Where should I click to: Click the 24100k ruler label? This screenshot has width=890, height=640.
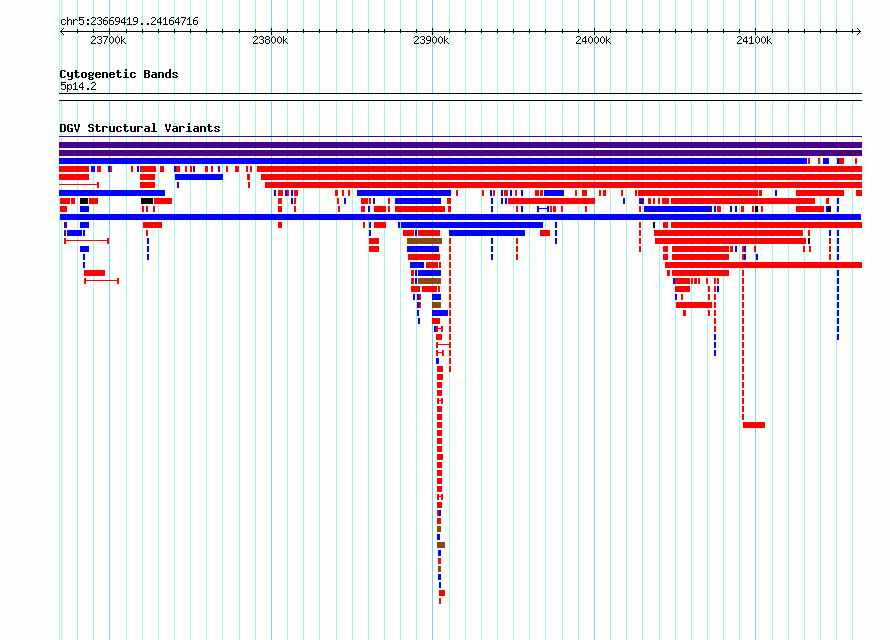point(754,40)
